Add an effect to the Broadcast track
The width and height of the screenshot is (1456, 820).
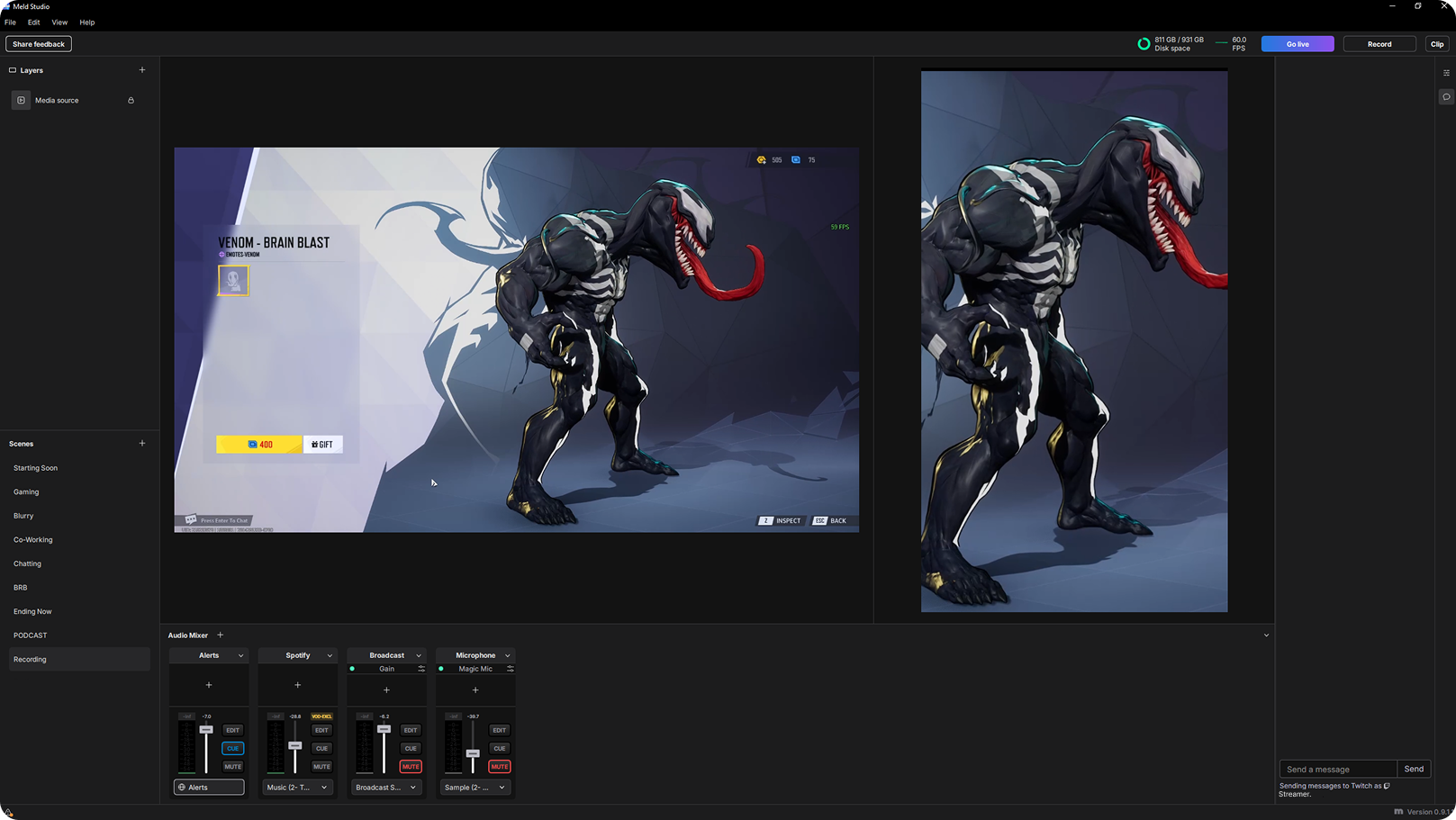(x=386, y=690)
